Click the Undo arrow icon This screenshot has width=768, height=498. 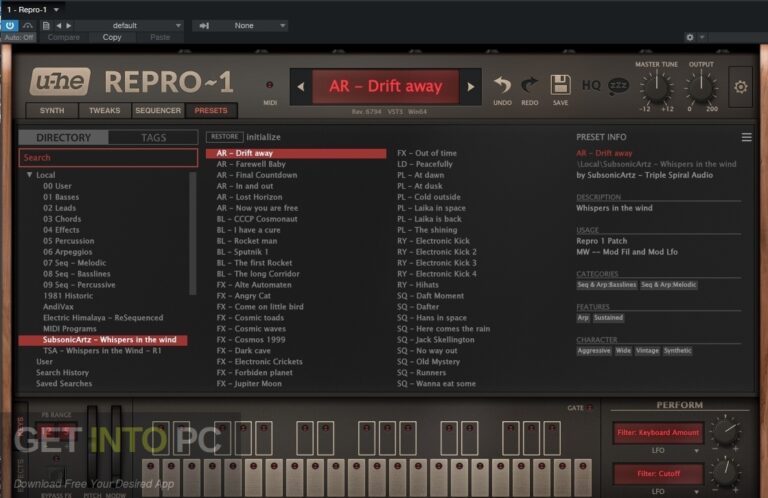[502, 85]
